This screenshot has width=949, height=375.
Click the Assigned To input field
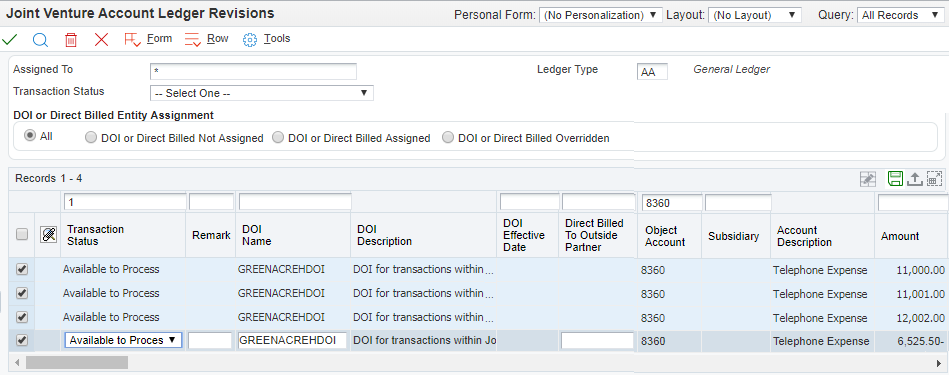[x=253, y=71]
